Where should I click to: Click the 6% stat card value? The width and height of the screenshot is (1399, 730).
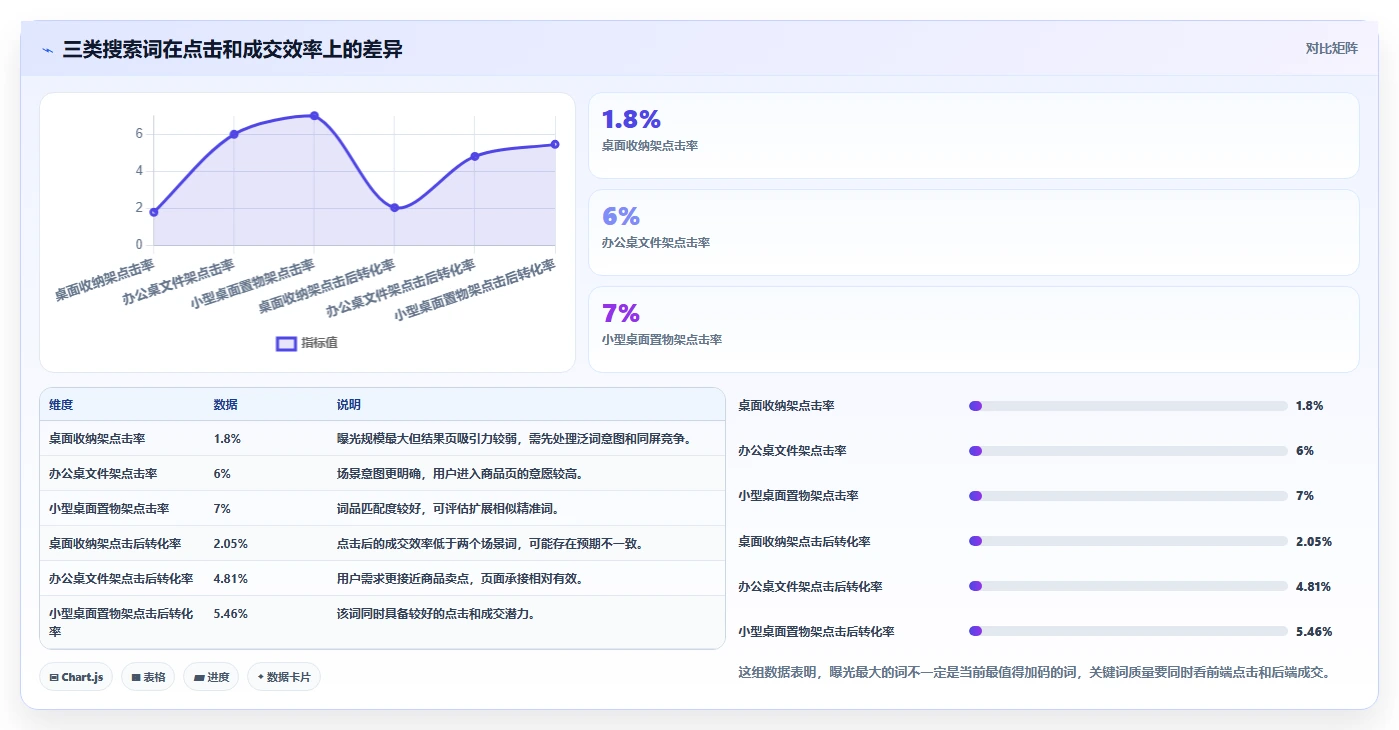pos(621,216)
